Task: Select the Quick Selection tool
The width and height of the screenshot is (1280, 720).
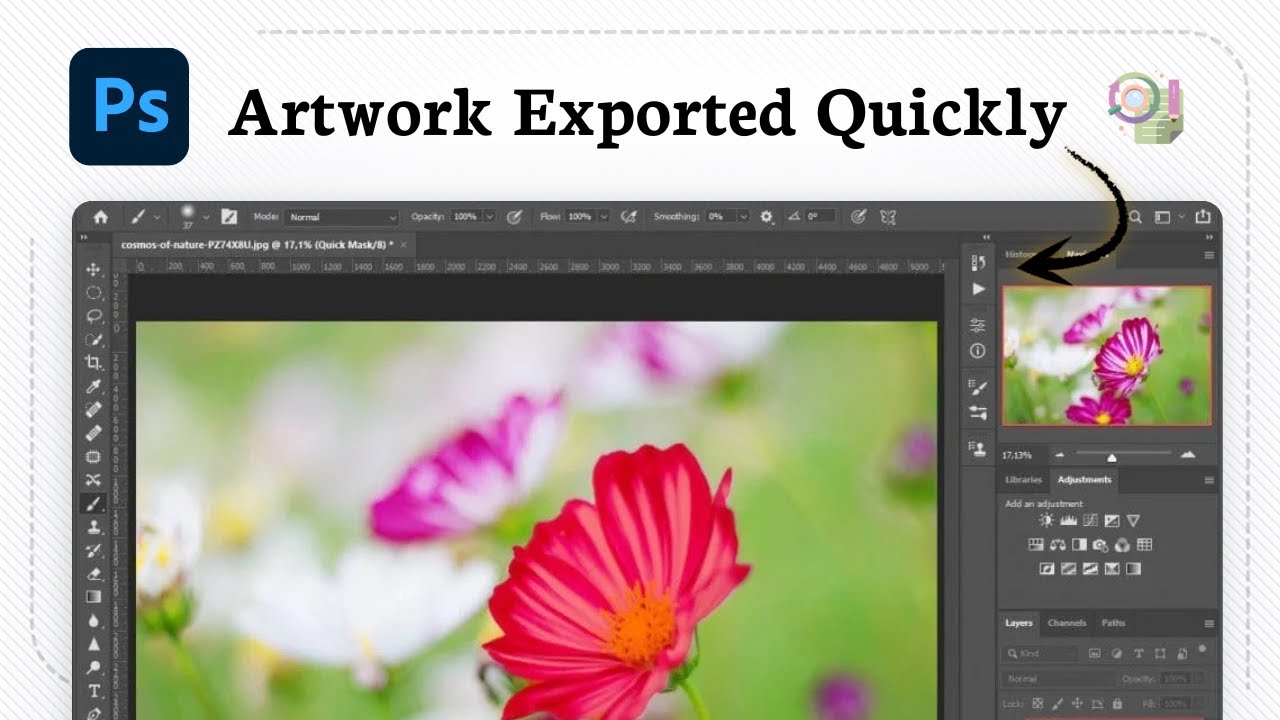Action: tap(94, 339)
